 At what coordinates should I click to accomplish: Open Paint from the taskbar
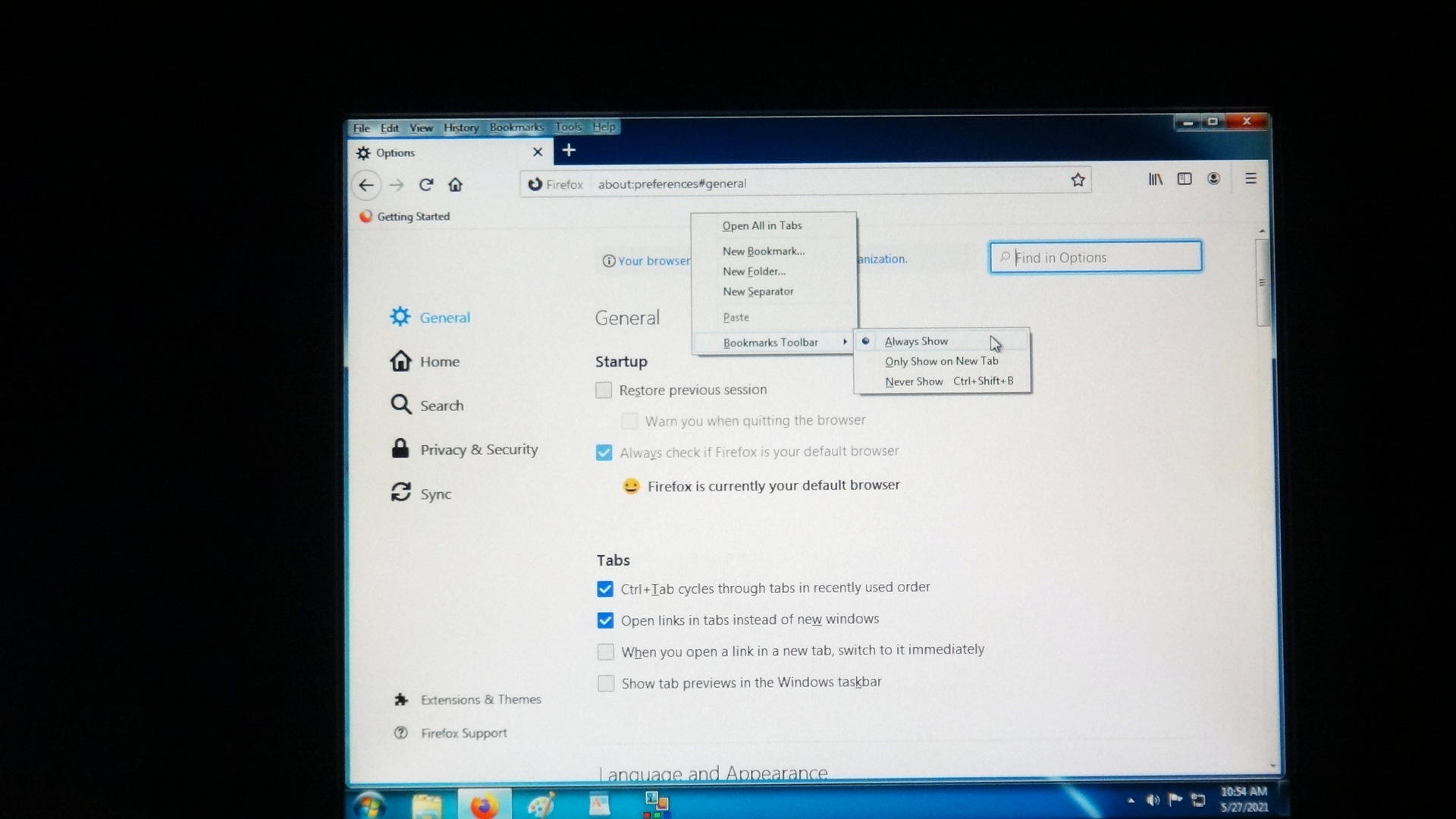click(541, 805)
